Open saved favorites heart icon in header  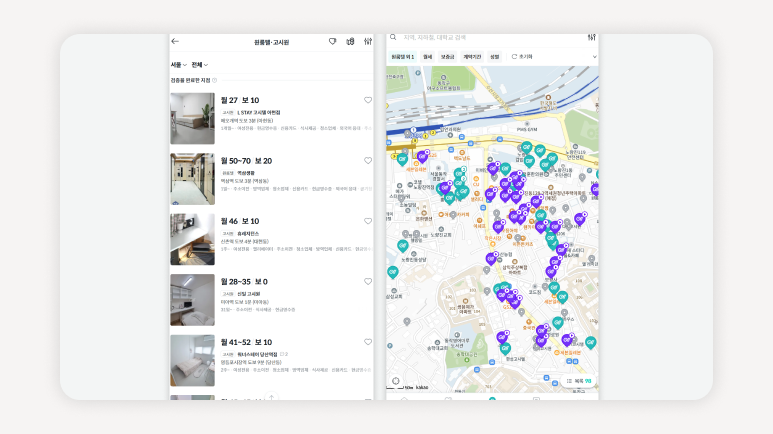pos(333,42)
